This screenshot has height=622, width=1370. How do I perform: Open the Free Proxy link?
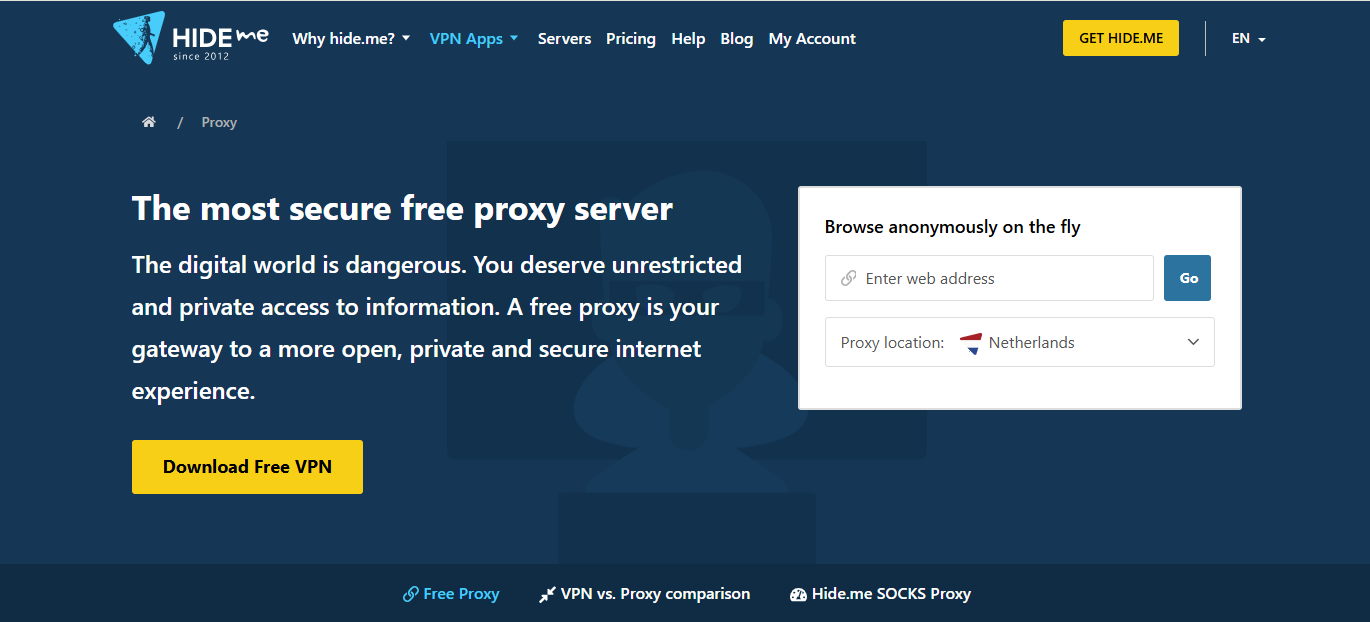click(x=451, y=594)
